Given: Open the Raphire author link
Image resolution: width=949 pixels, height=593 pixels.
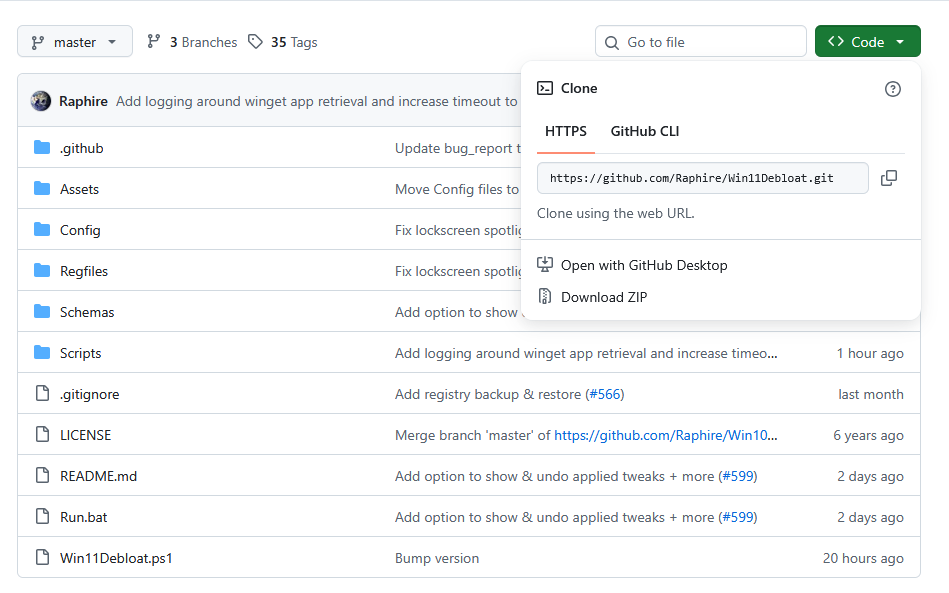Looking at the screenshot, I should [x=84, y=101].
